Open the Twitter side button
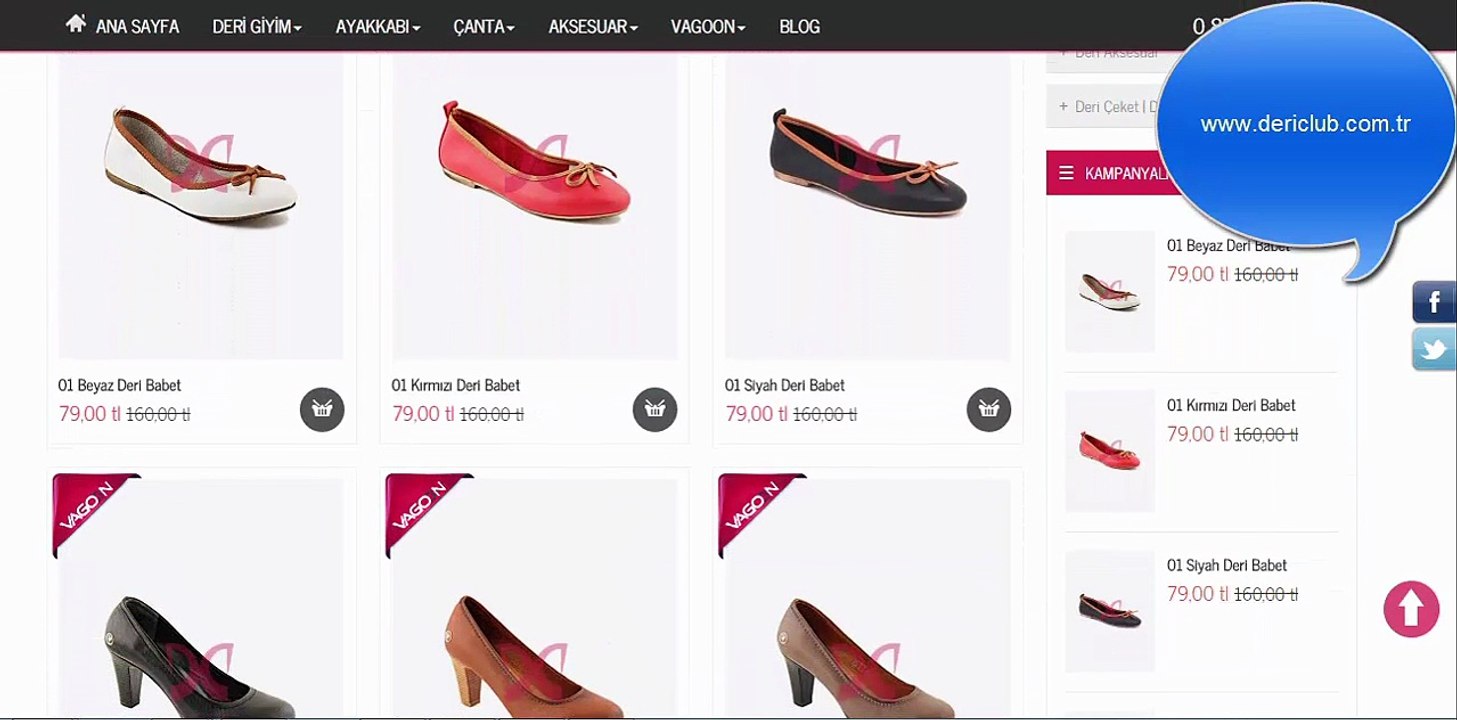This screenshot has width=1457, height=720. tap(1434, 350)
